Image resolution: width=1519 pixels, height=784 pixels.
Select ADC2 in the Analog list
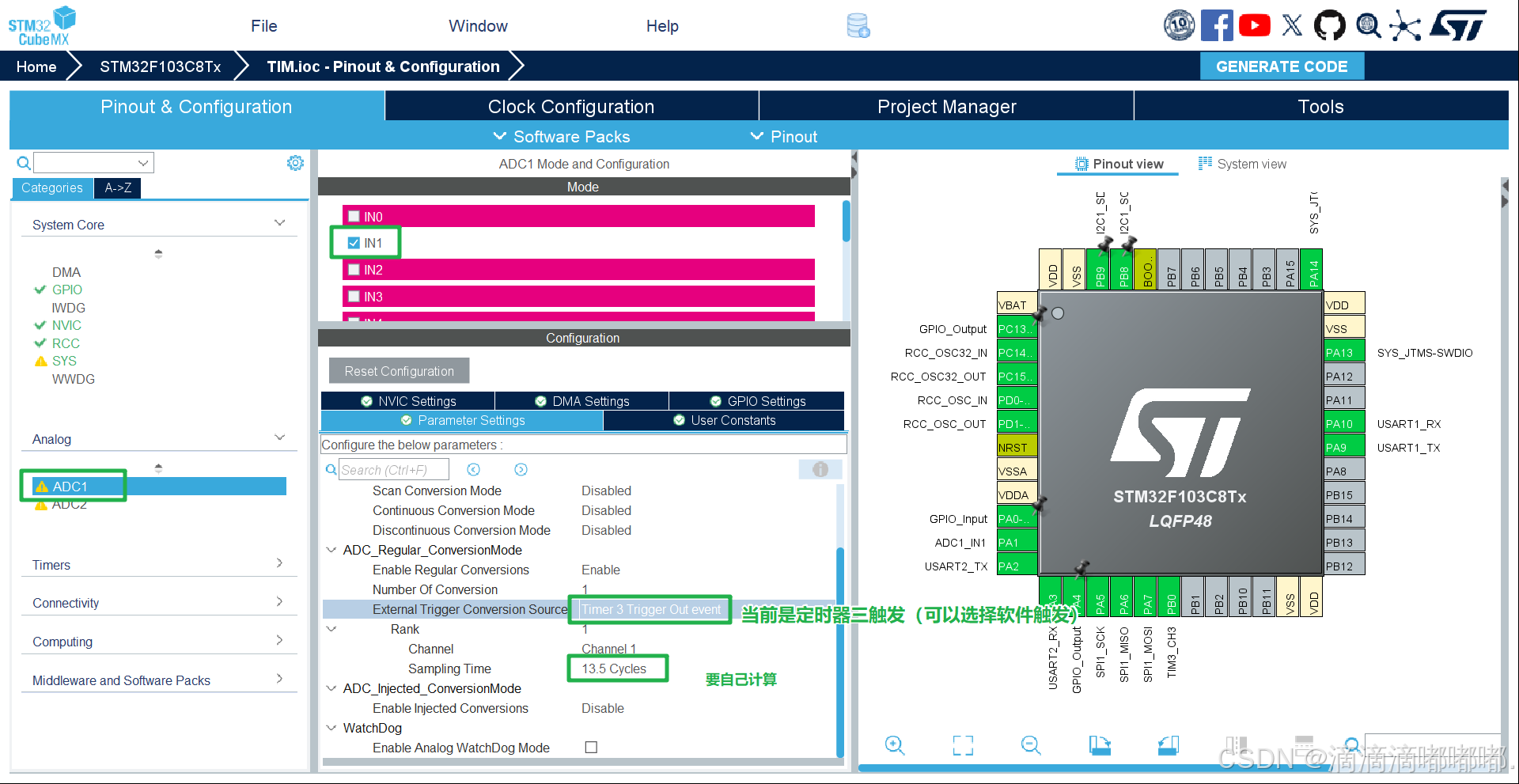[69, 505]
